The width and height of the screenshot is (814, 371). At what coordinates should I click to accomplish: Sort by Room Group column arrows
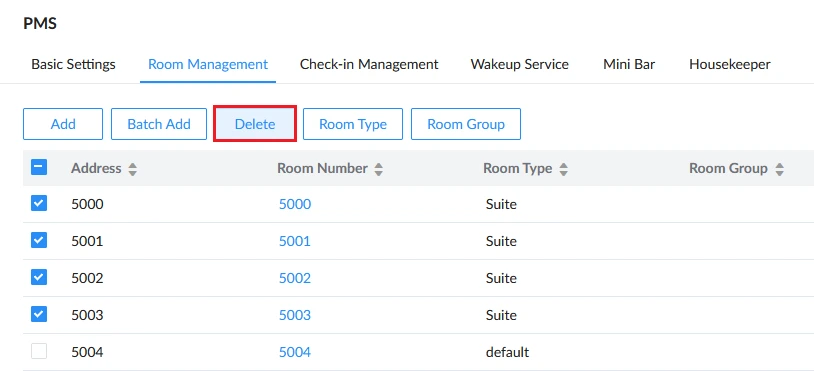click(779, 169)
